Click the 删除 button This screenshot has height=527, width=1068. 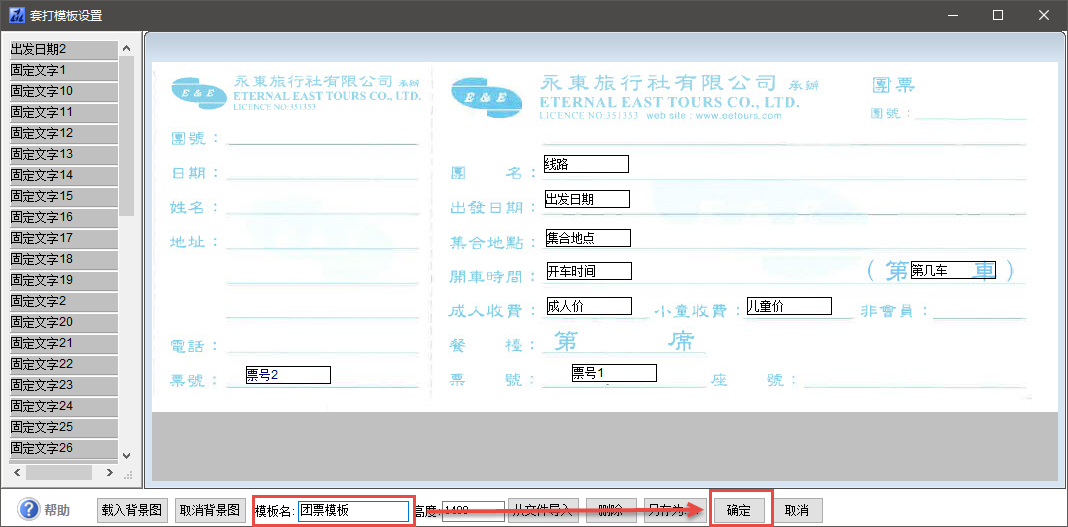[611, 510]
